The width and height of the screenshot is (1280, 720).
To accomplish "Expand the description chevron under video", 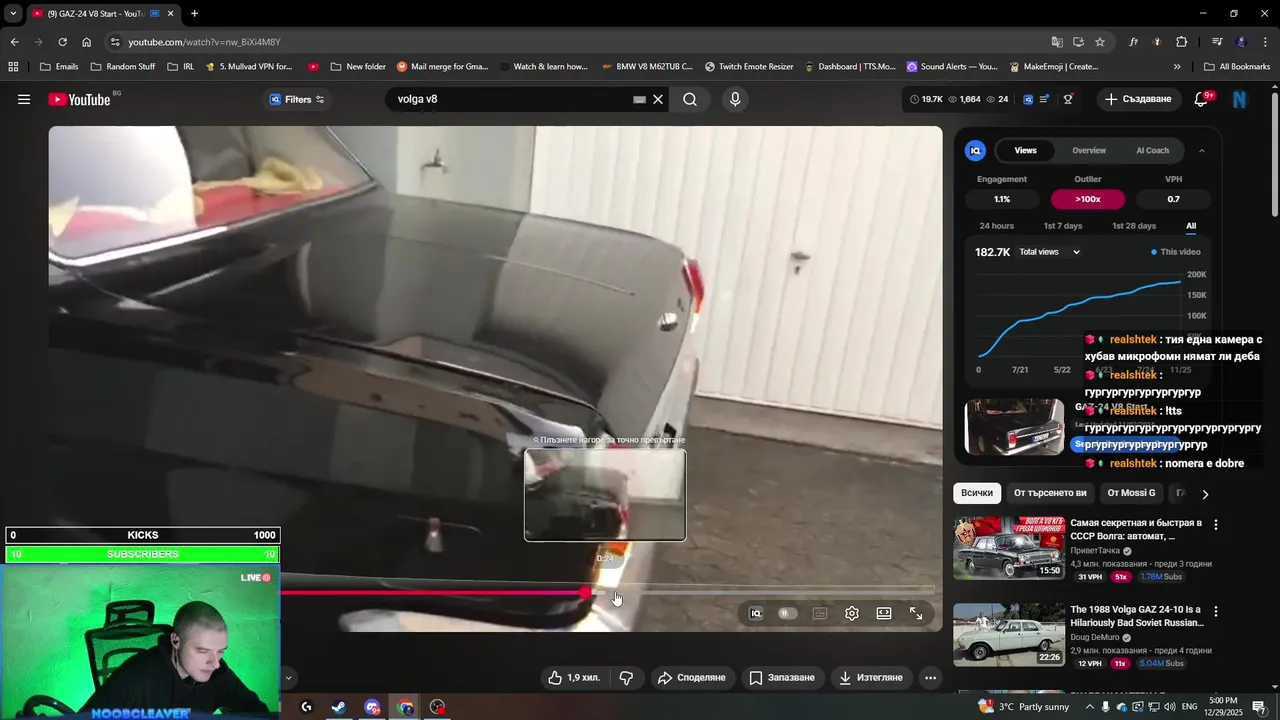I will pos(288,678).
